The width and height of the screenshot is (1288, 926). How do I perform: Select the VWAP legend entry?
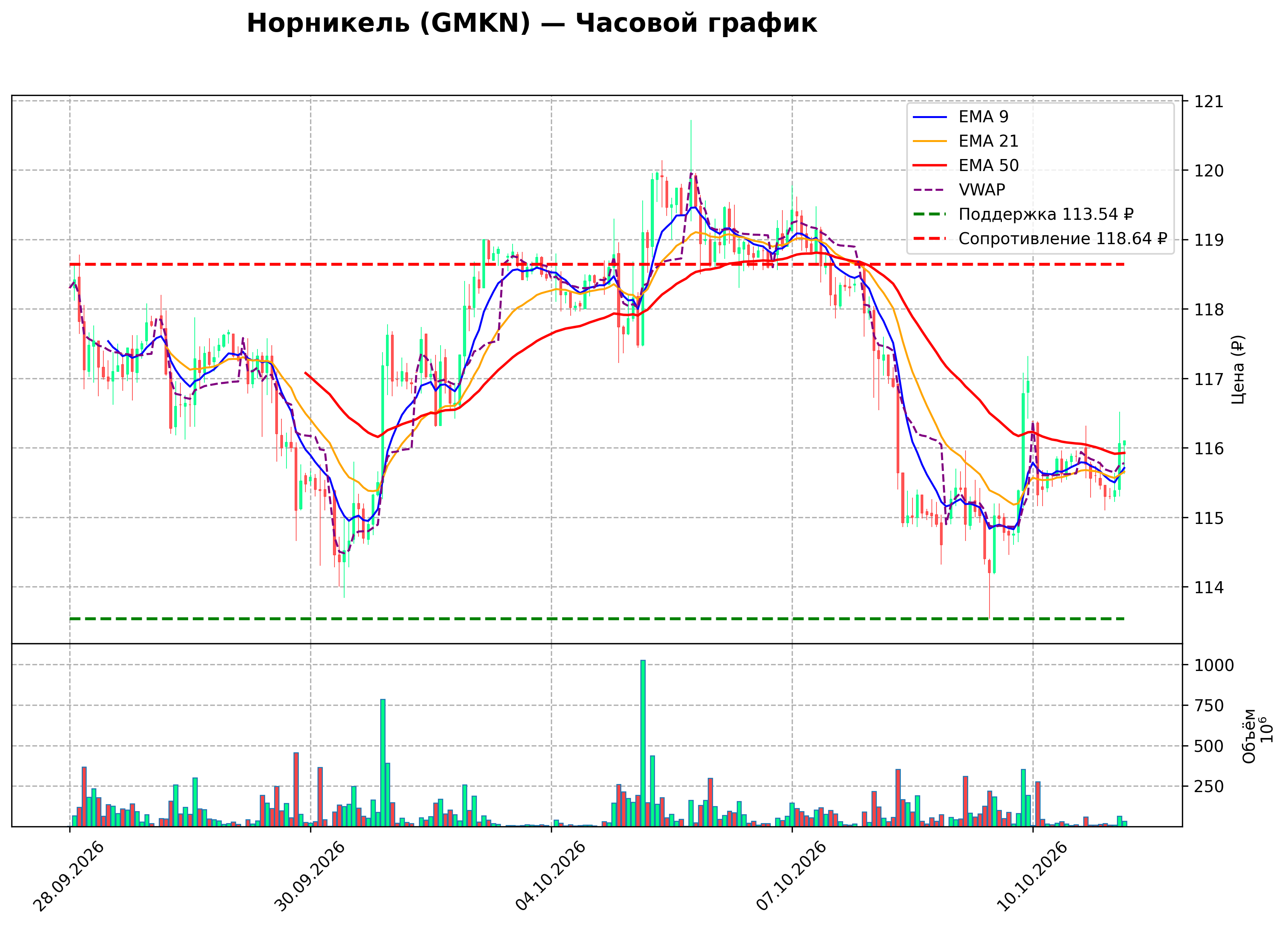(x=959, y=190)
